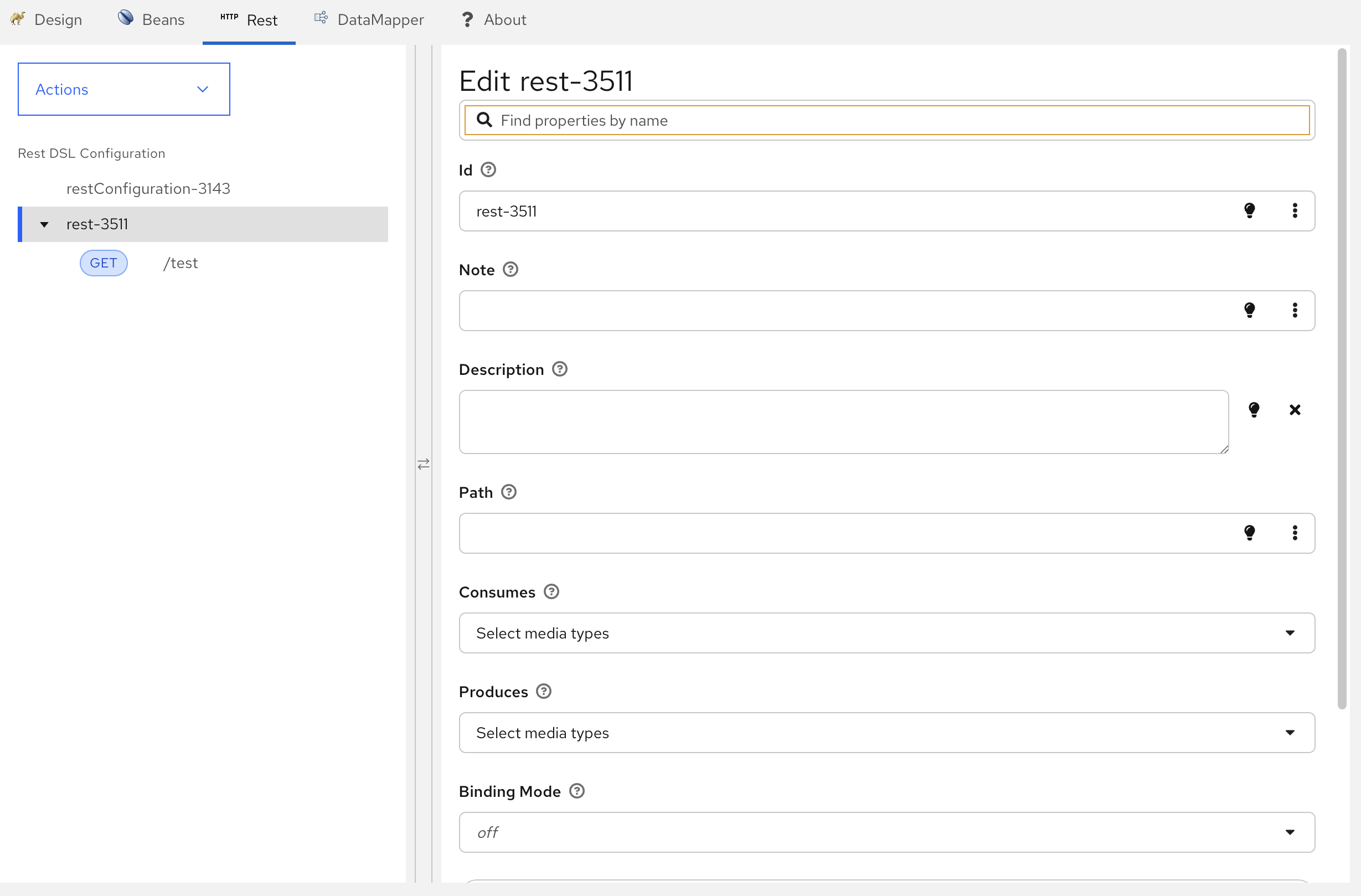
Task: Collapse the rest-3511 tree node
Action: pyautogui.click(x=44, y=224)
